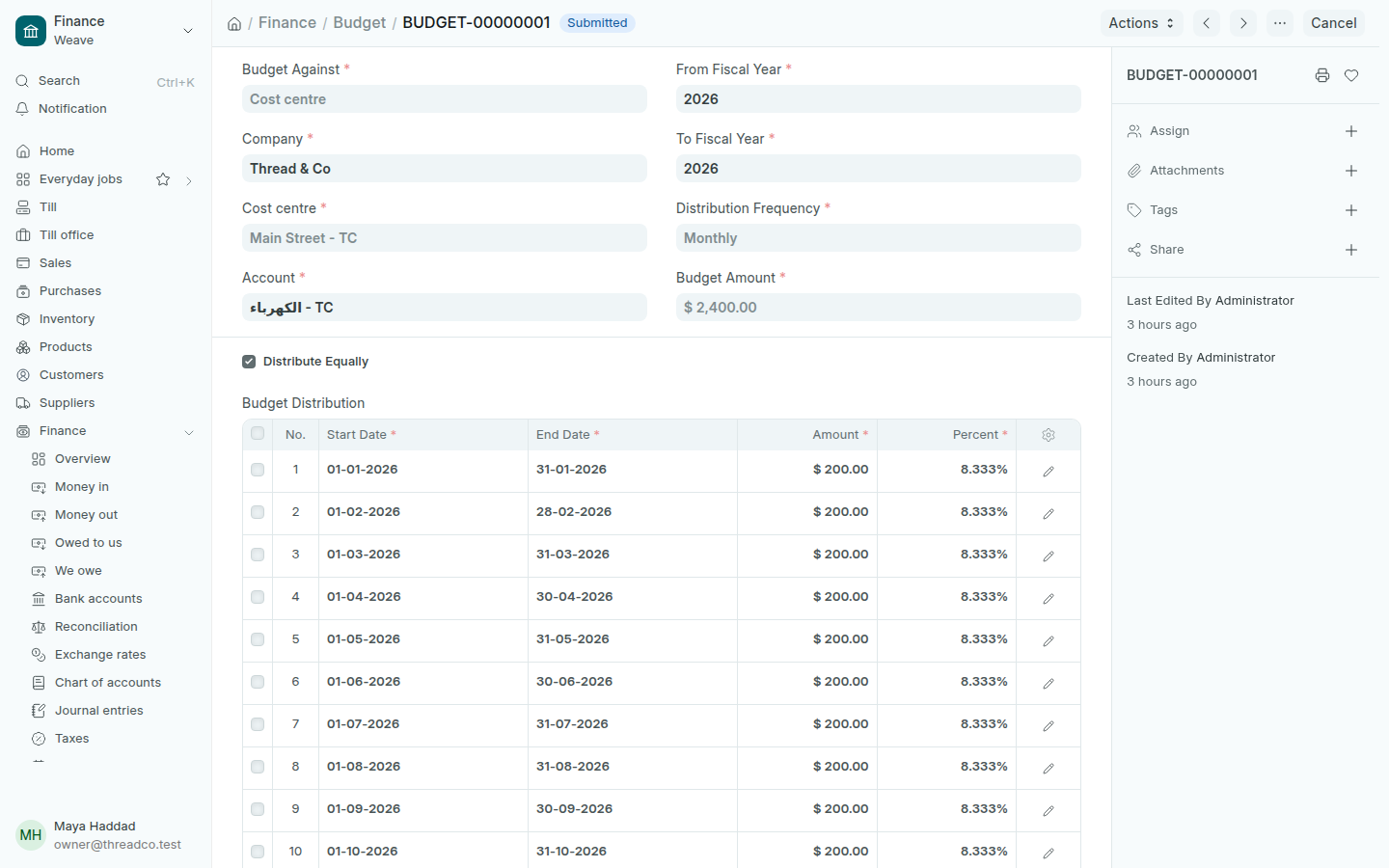
Task: Open the MH user avatar
Action: 31,835
